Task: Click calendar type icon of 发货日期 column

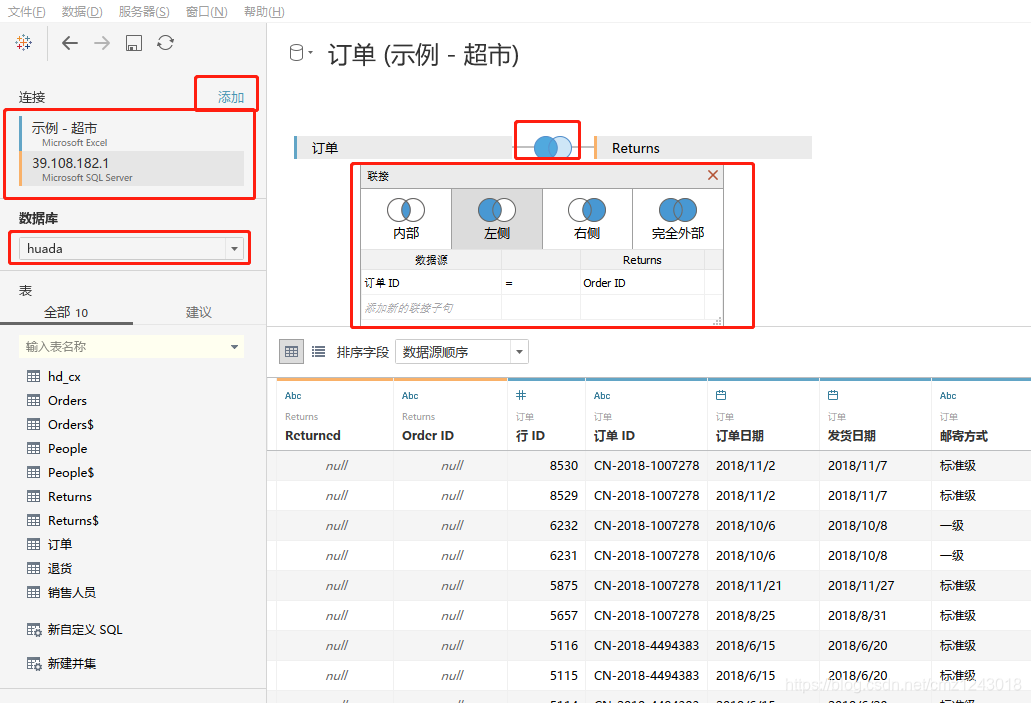Action: pos(833,395)
